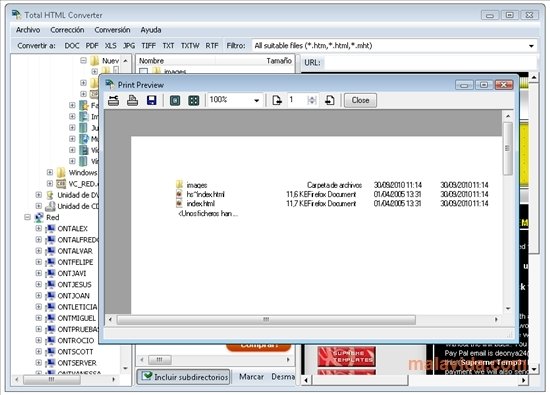Click the Unidad de CD drive icon
The width and height of the screenshot is (550, 395).
pos(50,206)
